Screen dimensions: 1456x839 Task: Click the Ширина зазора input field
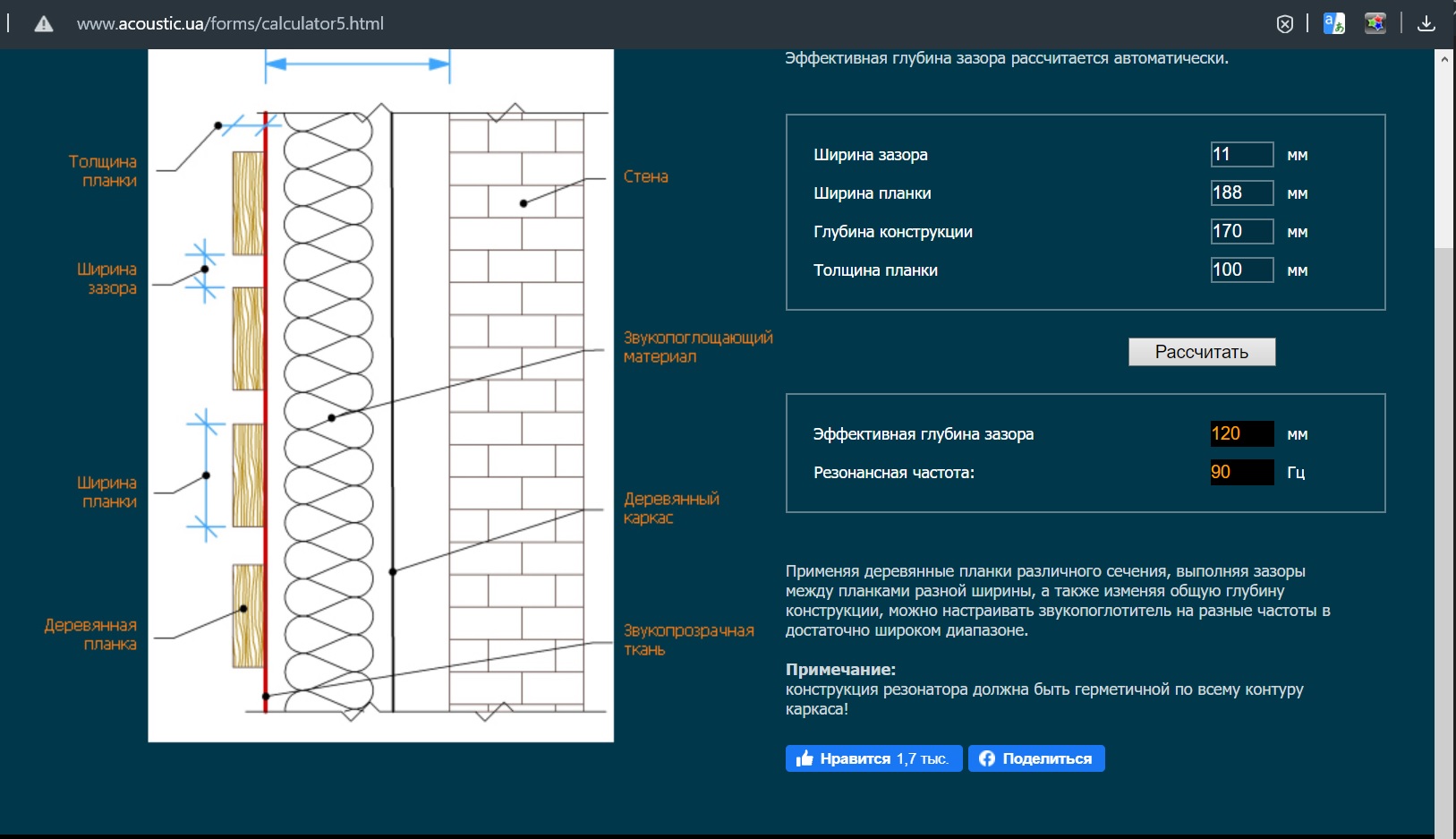click(1241, 155)
